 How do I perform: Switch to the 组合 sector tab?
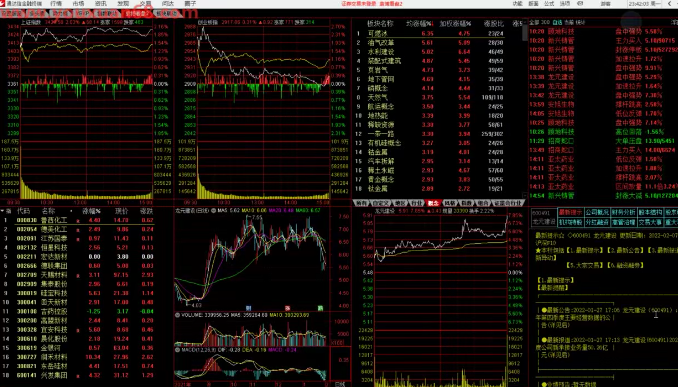tap(483, 203)
